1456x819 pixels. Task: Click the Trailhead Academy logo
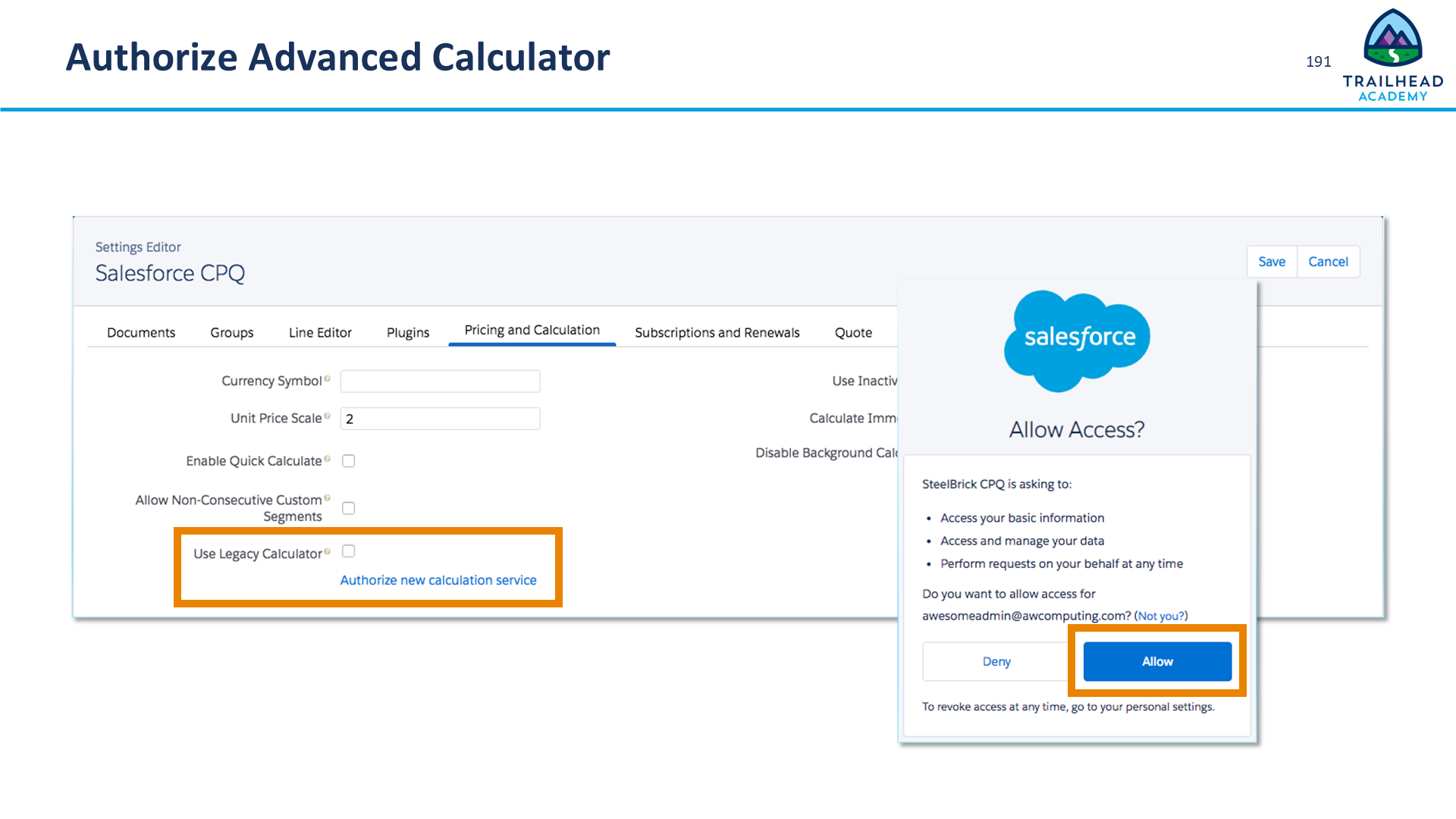(x=1393, y=55)
